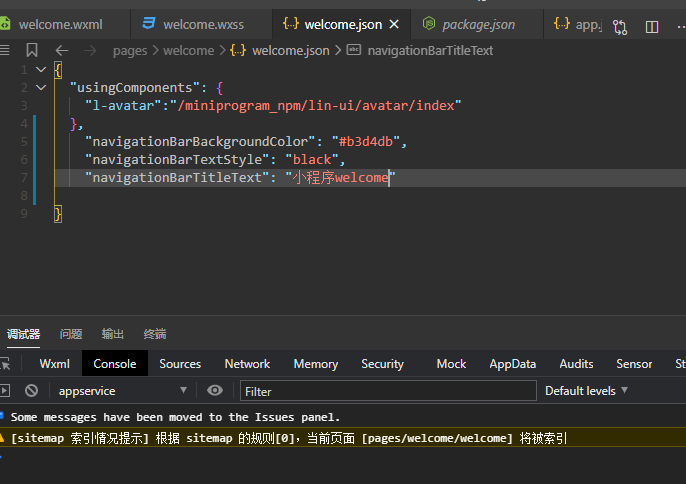Open the appservice context dropdown

(122, 391)
